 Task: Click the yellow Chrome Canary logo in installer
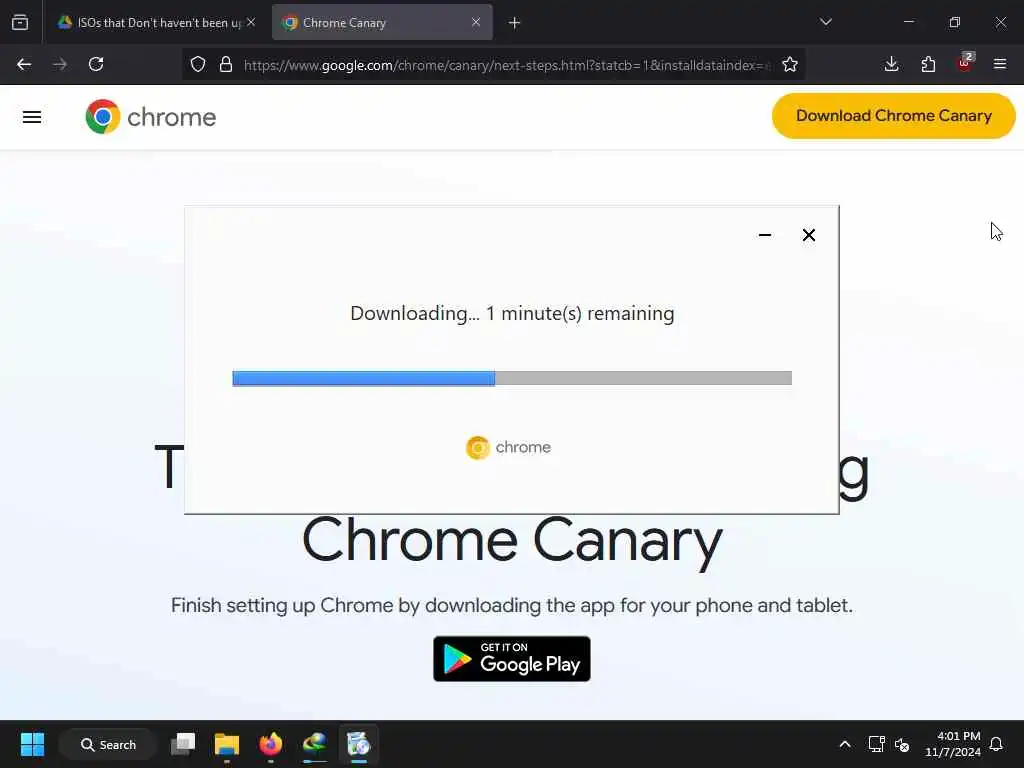point(477,448)
